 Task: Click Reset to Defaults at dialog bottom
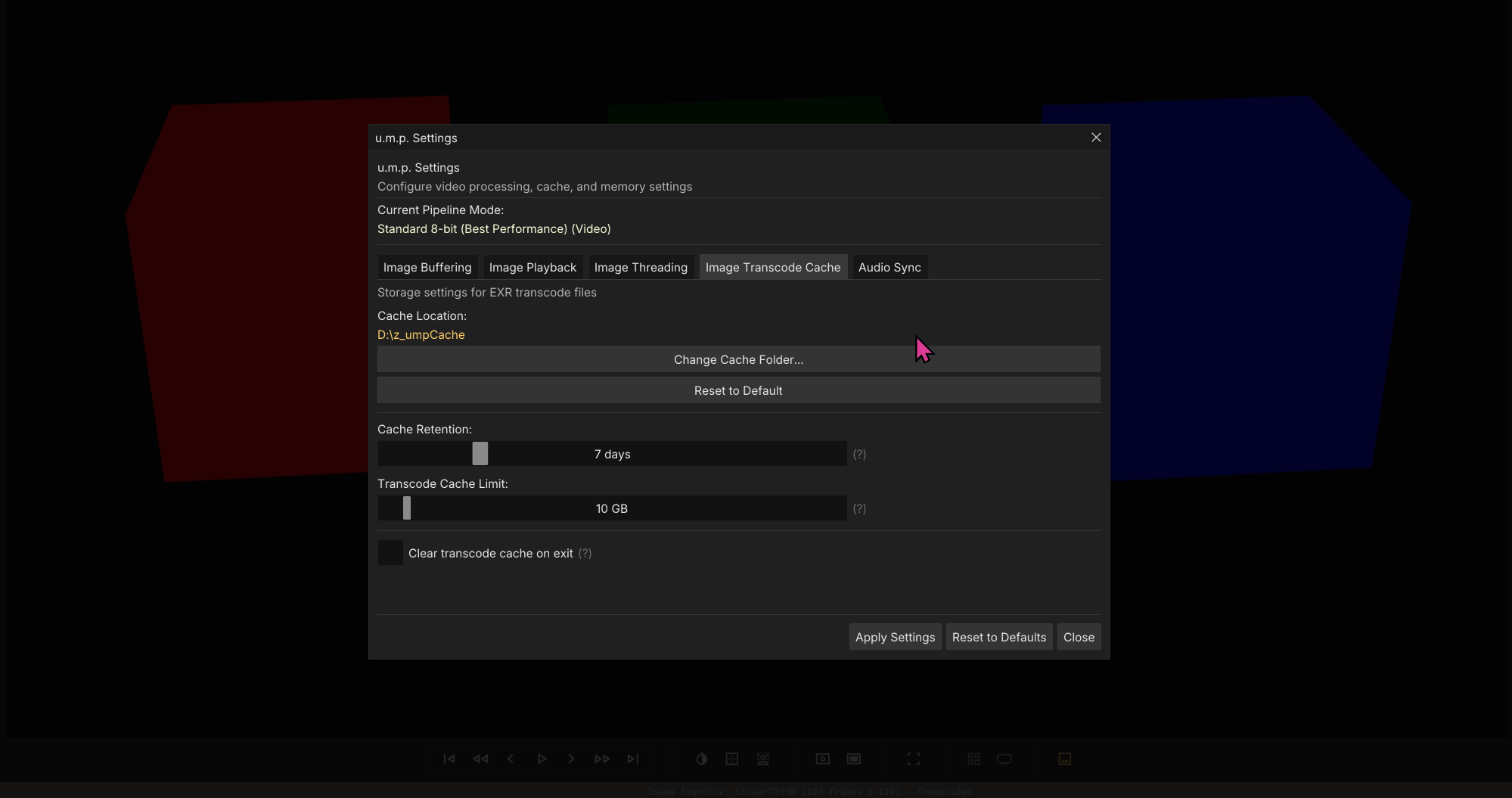pyautogui.click(x=998, y=637)
